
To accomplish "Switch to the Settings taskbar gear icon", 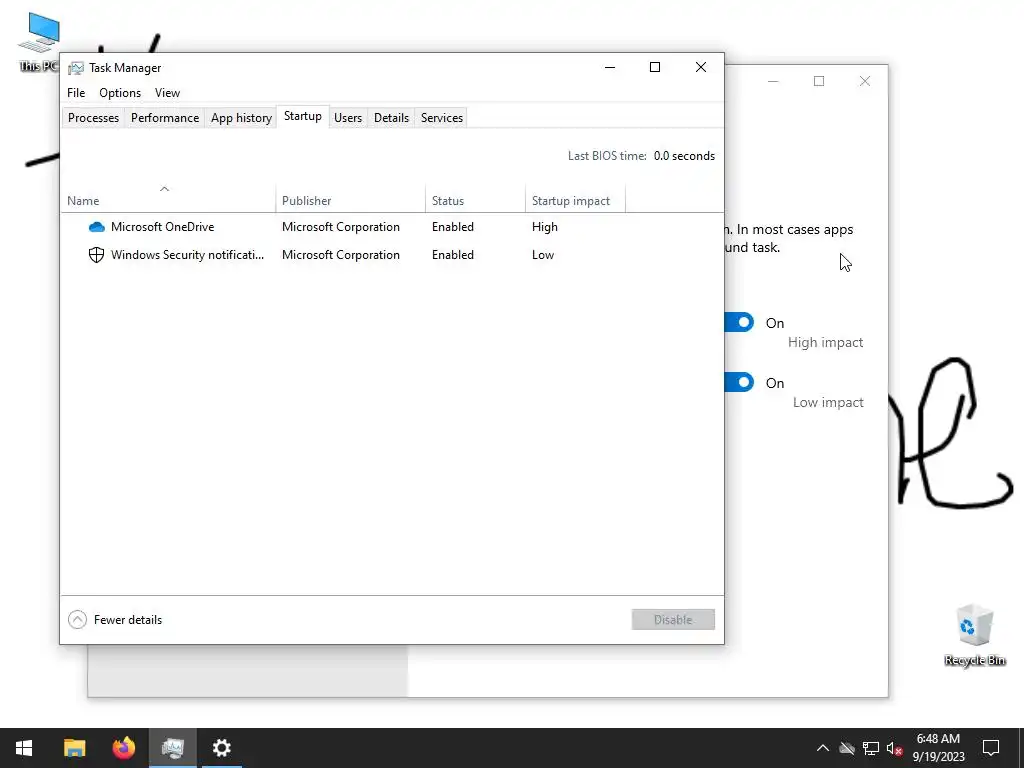I will (221, 748).
